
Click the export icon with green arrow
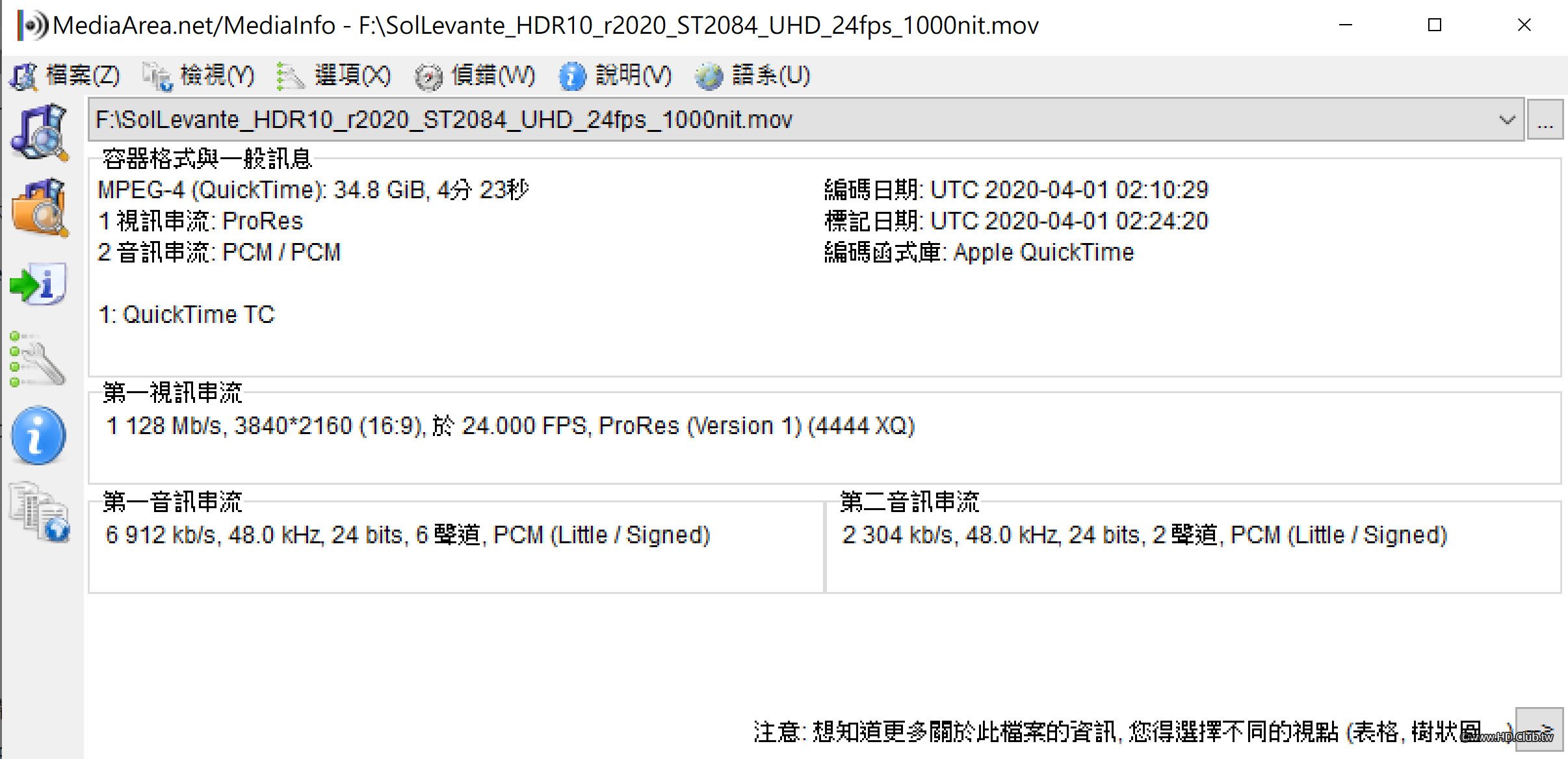click(x=38, y=284)
